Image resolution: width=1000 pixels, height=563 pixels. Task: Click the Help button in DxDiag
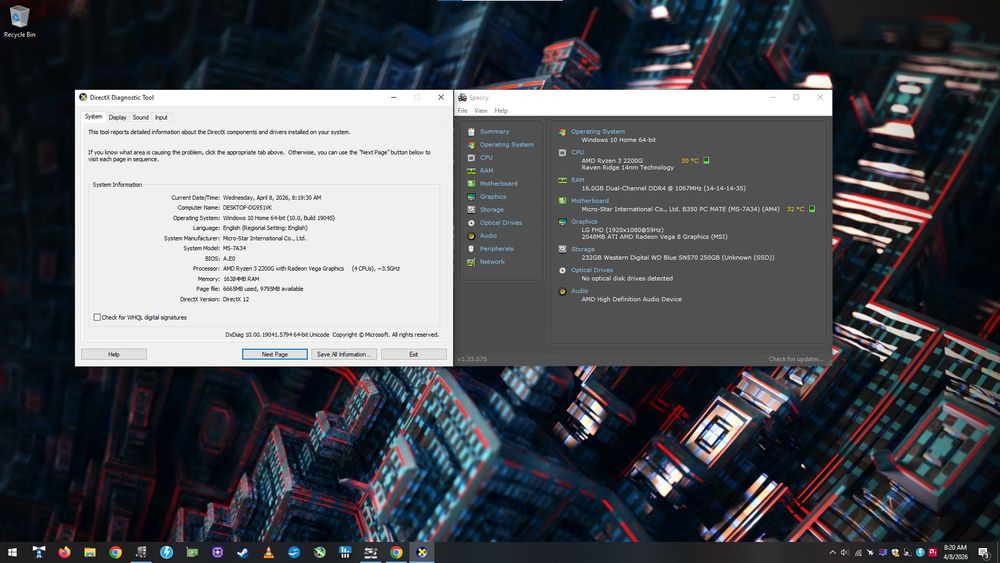tap(114, 354)
